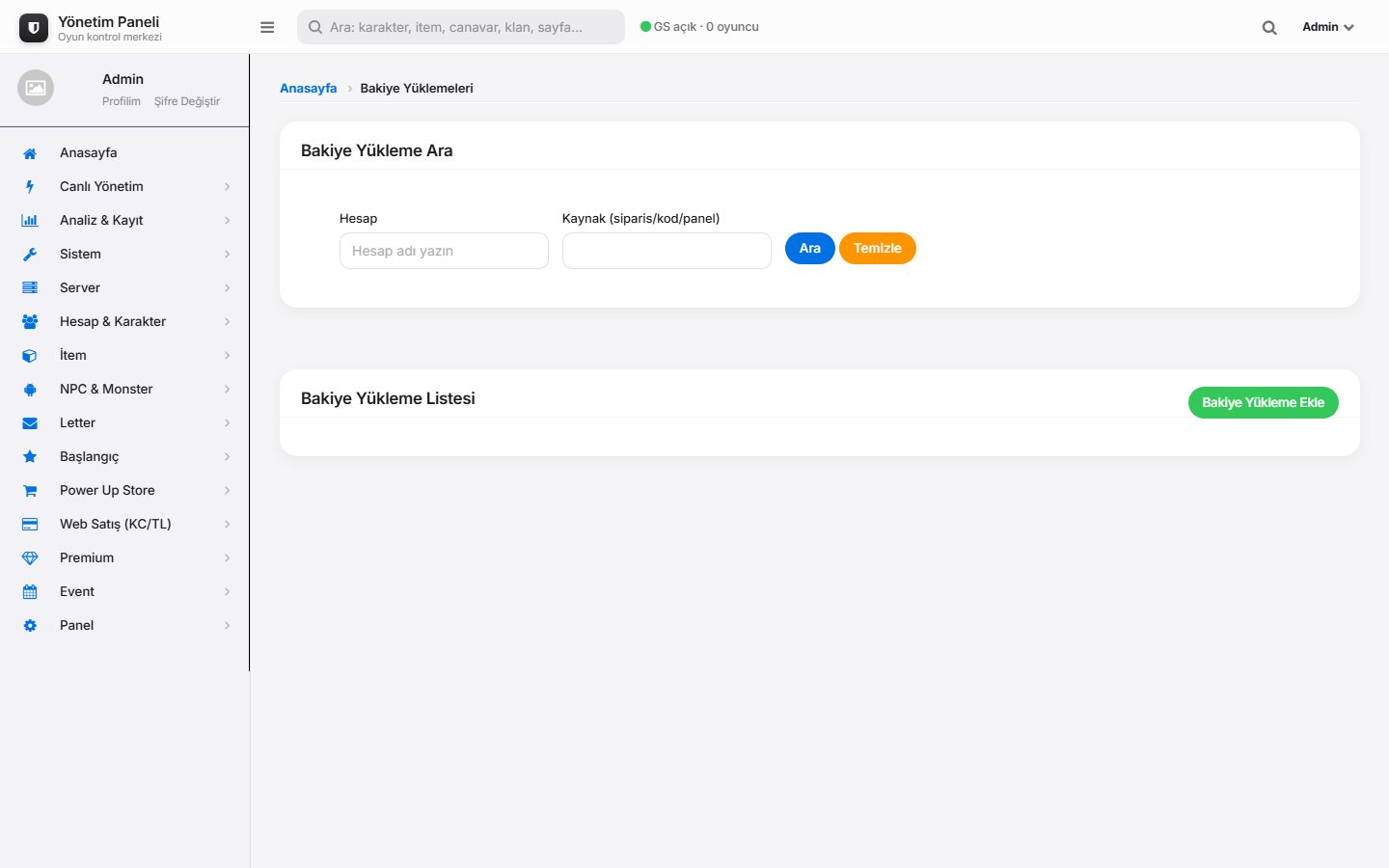Click the Web Satış credit card icon
This screenshot has width=1389, height=868.
30,525
